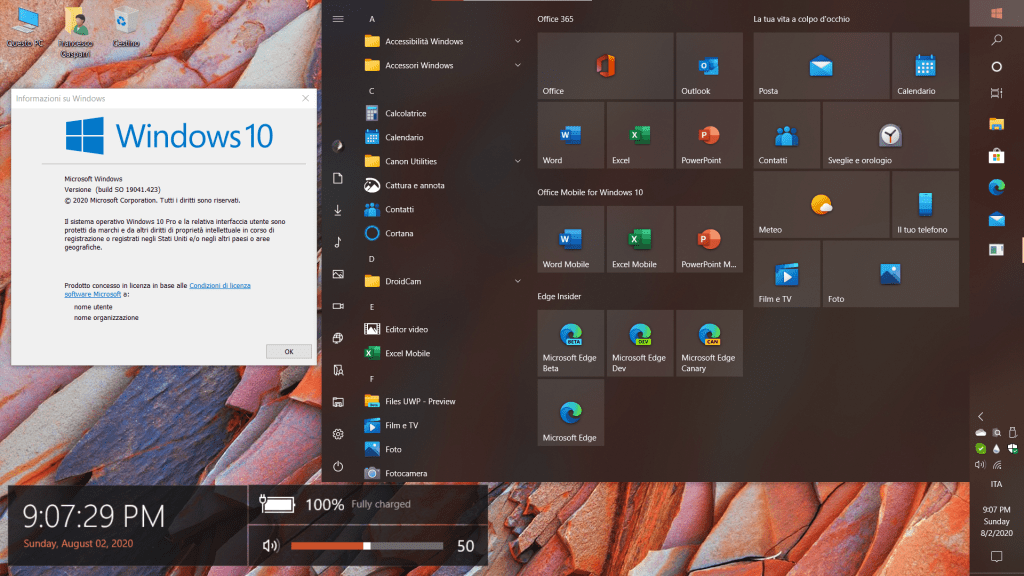Open Calcolatrice from the app list
The image size is (1024, 576).
(x=405, y=113)
